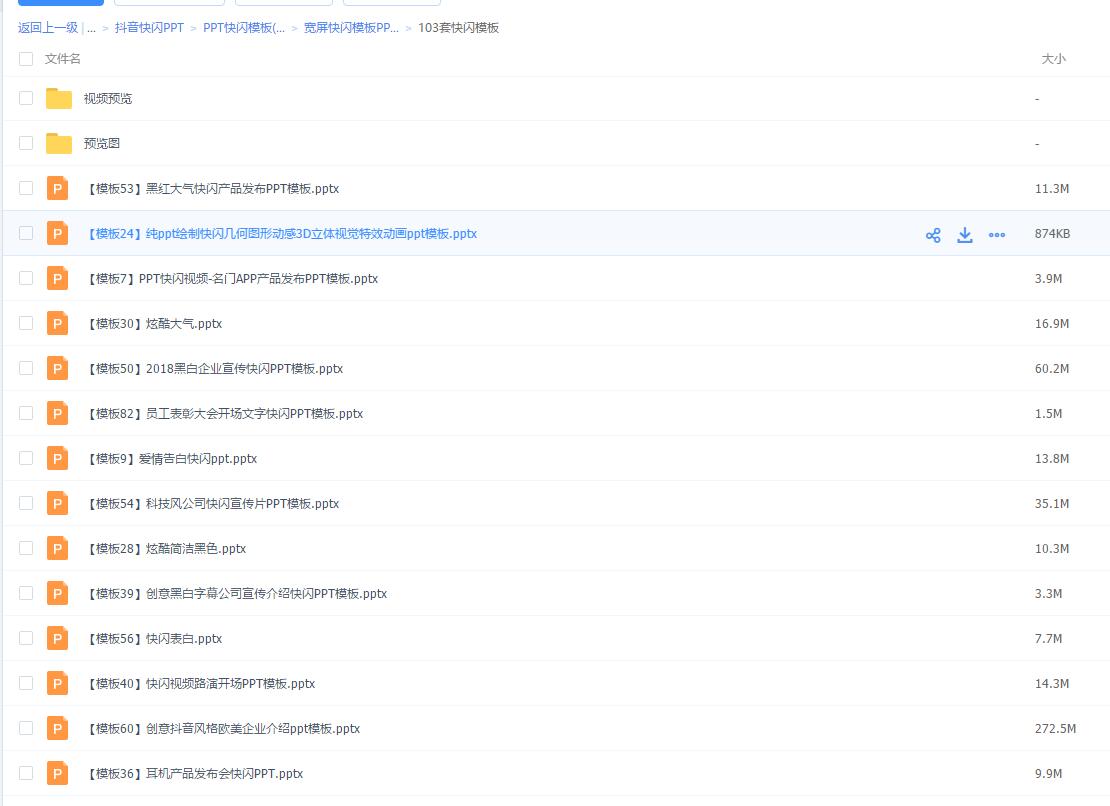Open the more options ellipsis on 模板24
The image size is (1110, 806).
coord(997,235)
